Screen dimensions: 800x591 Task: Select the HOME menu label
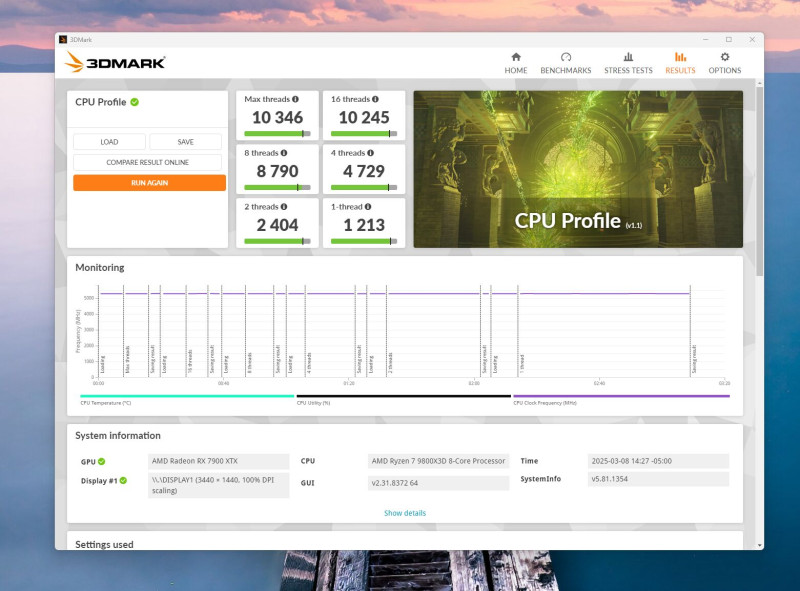pos(516,70)
